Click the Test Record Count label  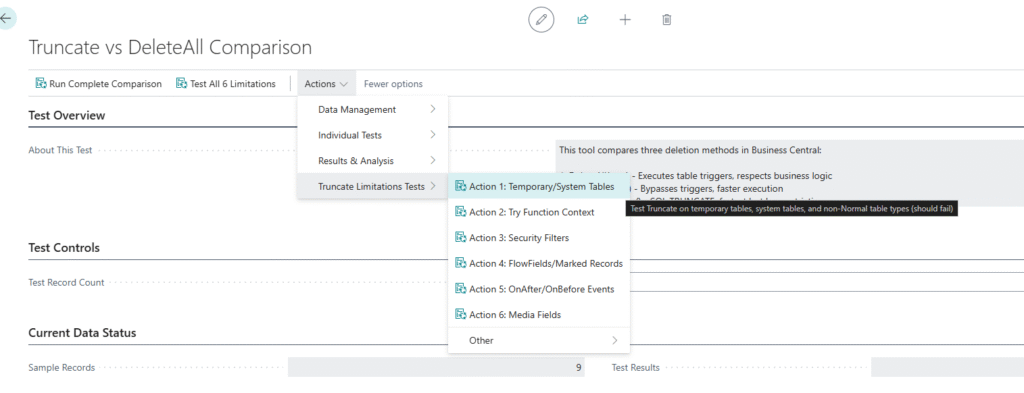pos(67,283)
